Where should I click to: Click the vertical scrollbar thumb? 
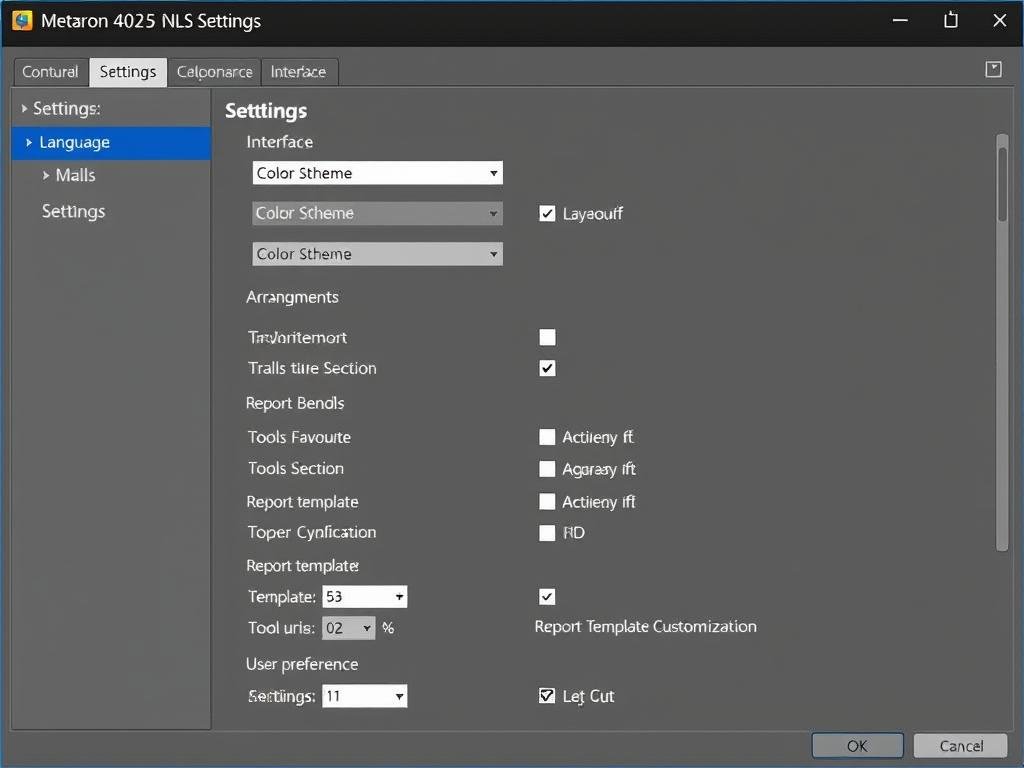(1002, 180)
